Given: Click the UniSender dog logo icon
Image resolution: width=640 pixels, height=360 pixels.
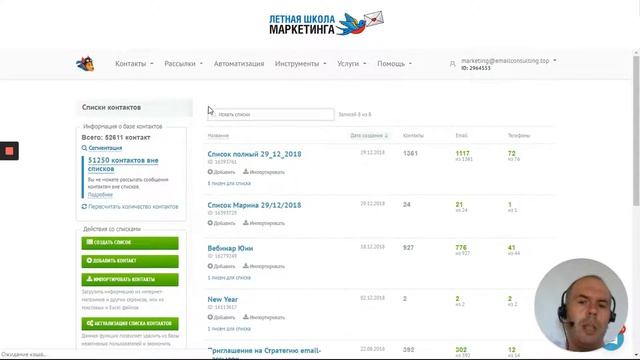Looking at the screenshot, I should tap(85, 64).
